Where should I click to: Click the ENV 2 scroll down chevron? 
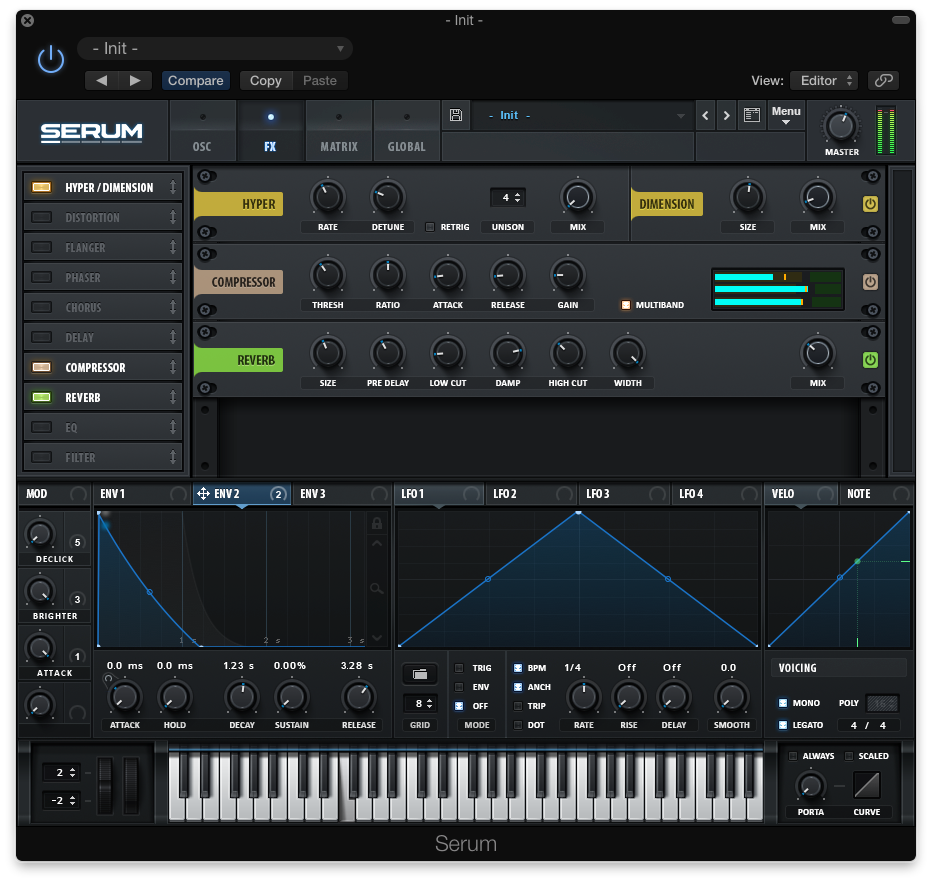point(377,638)
